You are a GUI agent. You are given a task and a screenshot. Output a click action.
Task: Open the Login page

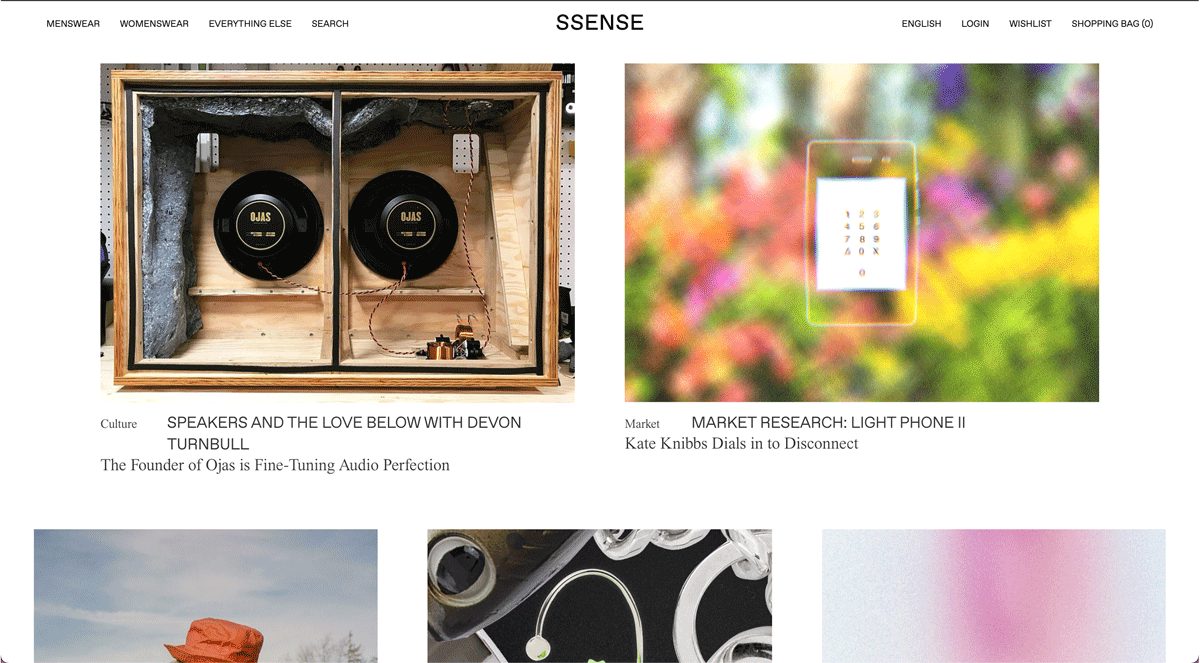975,24
